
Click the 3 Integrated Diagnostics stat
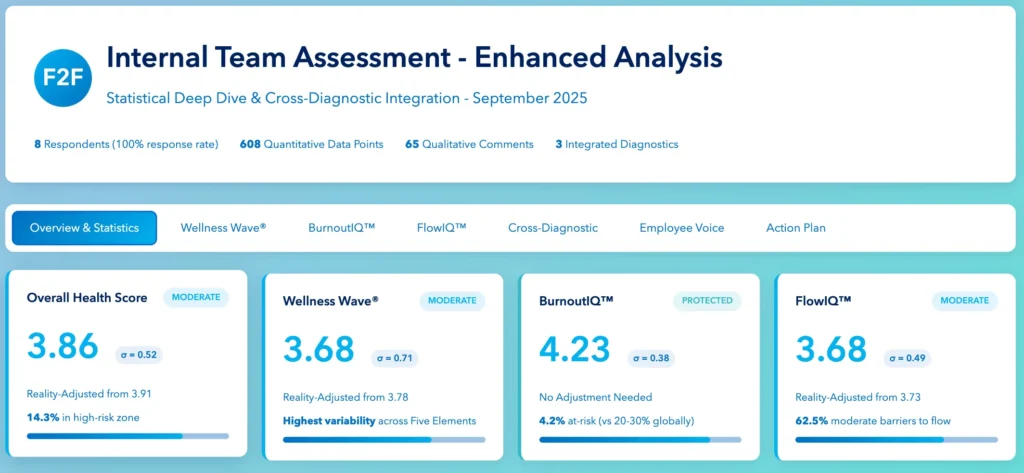click(616, 144)
